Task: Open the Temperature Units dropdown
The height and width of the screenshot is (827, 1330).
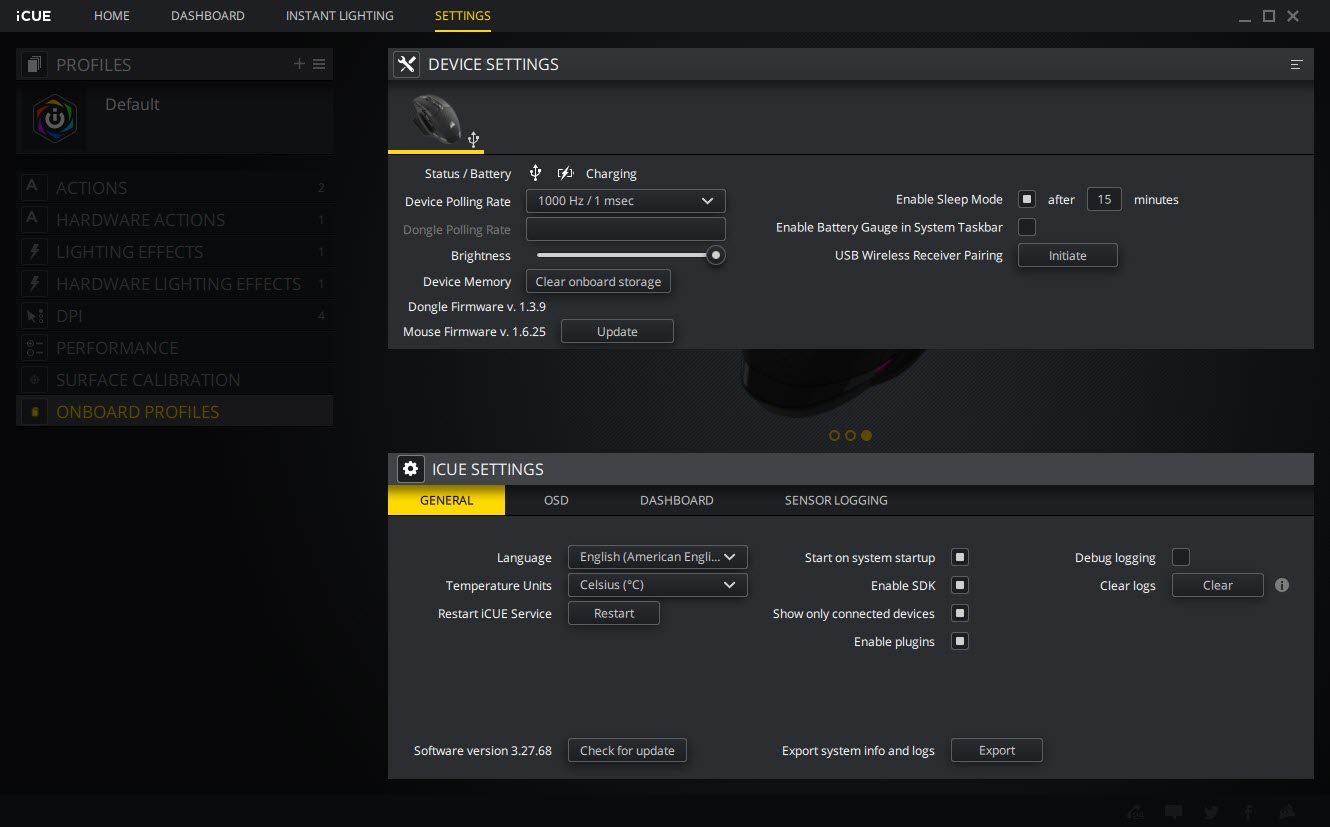Action: click(657, 585)
